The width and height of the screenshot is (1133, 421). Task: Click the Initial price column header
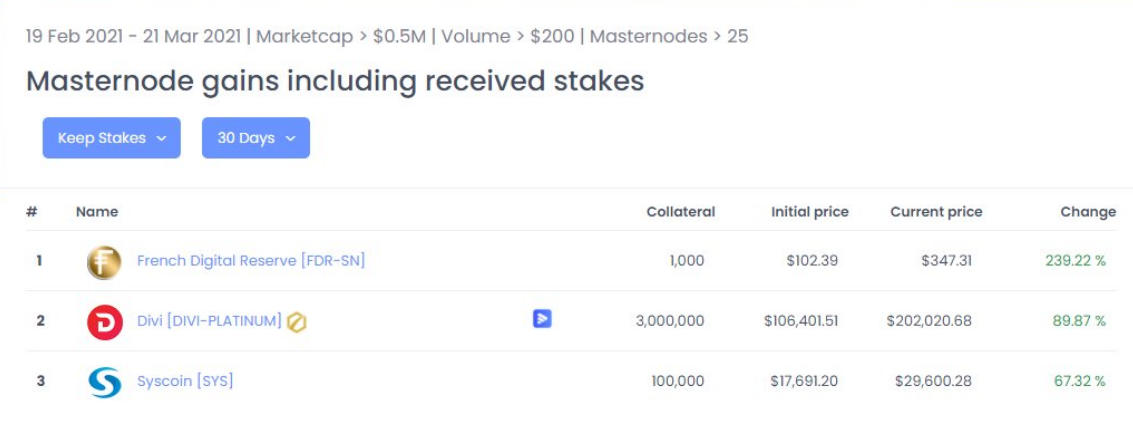pos(809,212)
